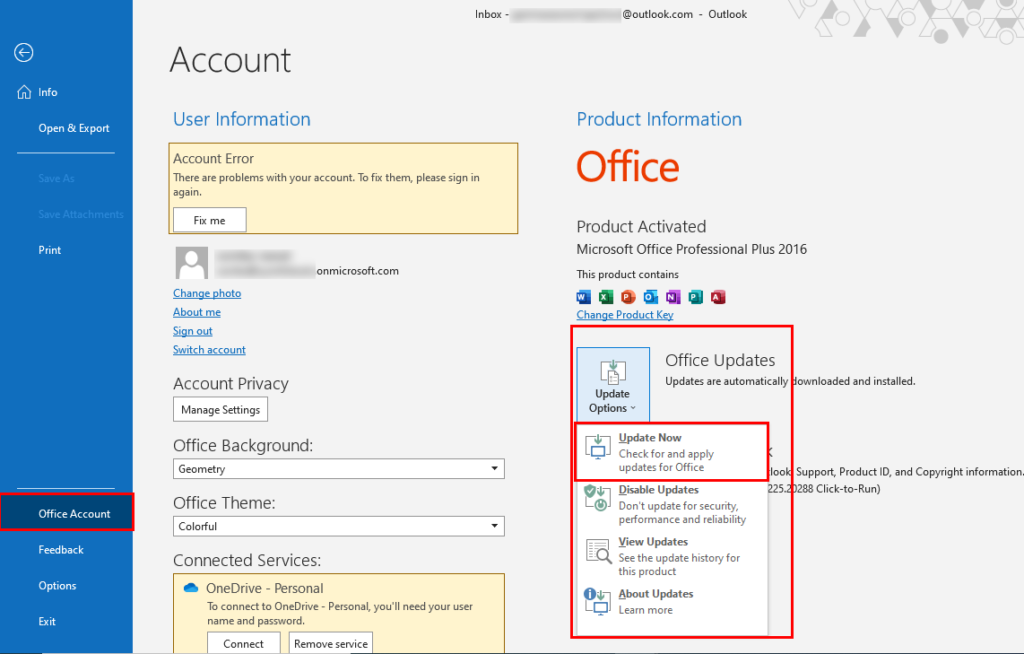Choose About Updates menu entry
This screenshot has height=654, width=1024.
[x=672, y=602]
